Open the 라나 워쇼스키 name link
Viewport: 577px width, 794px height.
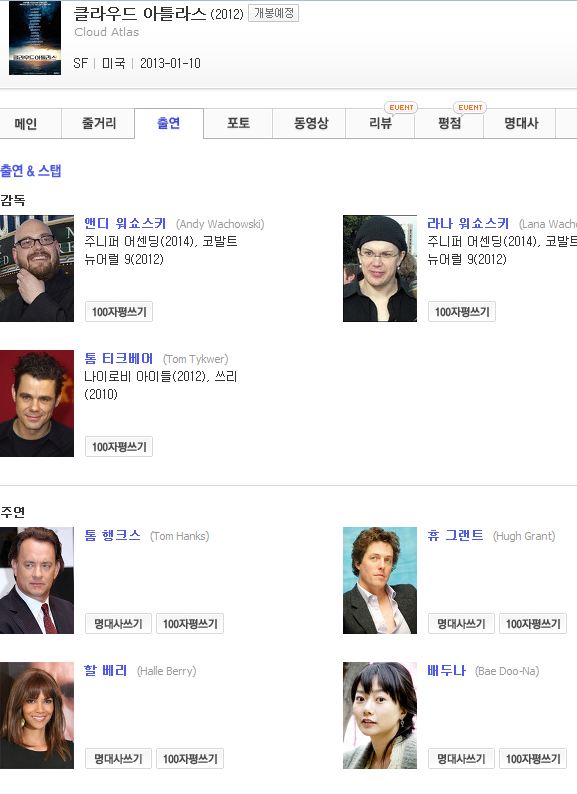pyautogui.click(x=468, y=223)
